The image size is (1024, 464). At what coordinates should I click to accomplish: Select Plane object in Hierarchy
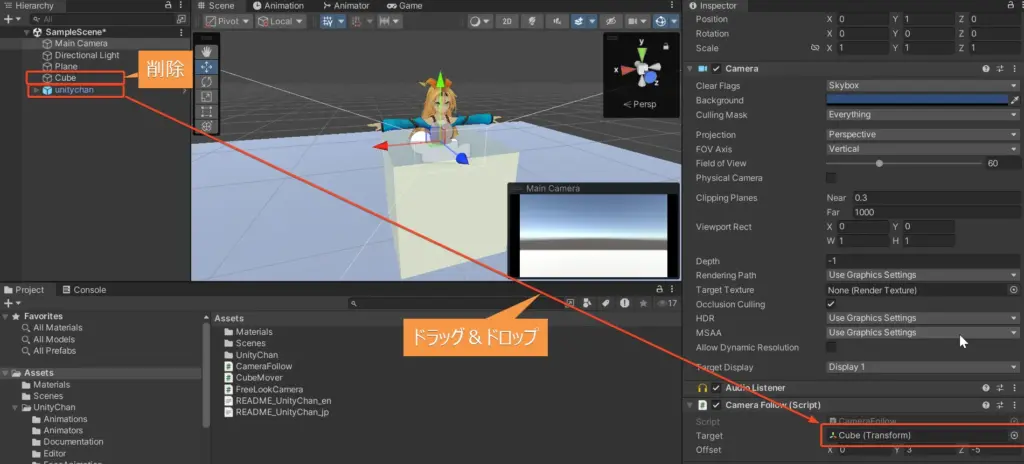66,66
